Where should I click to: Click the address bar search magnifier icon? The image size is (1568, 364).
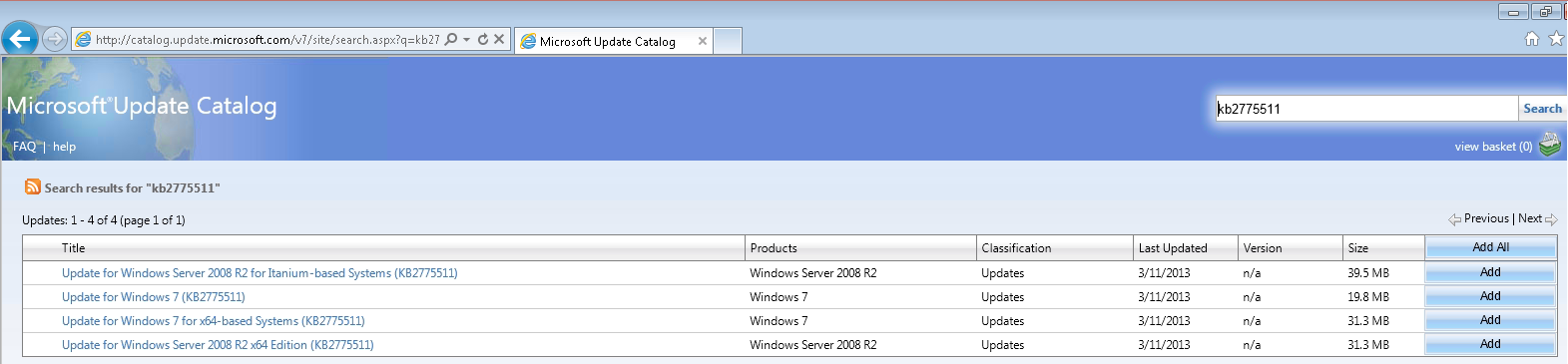pos(451,39)
